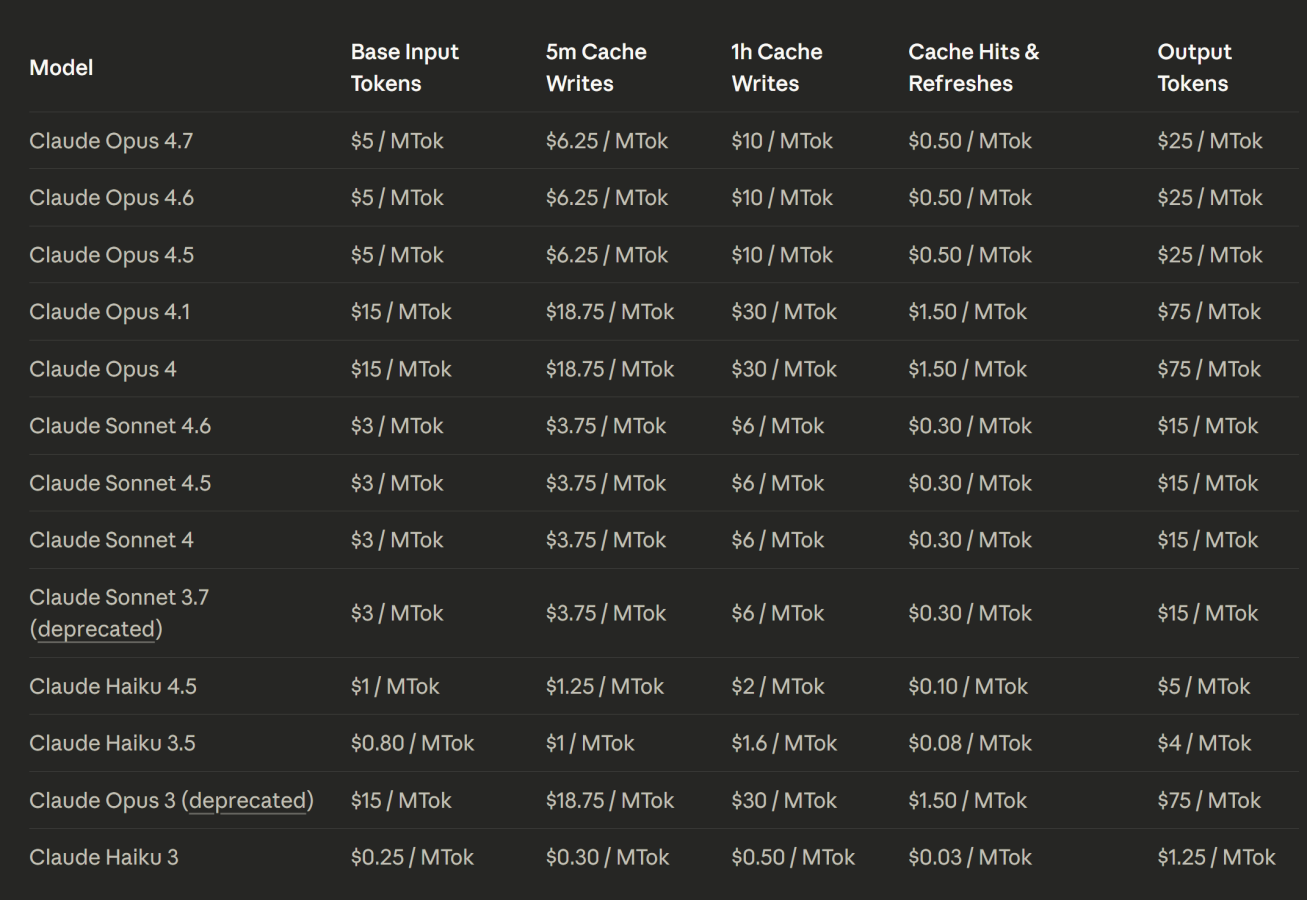This screenshot has width=1307, height=900.
Task: Select the Claude Haiku 3.5 model name
Action: click(x=112, y=743)
